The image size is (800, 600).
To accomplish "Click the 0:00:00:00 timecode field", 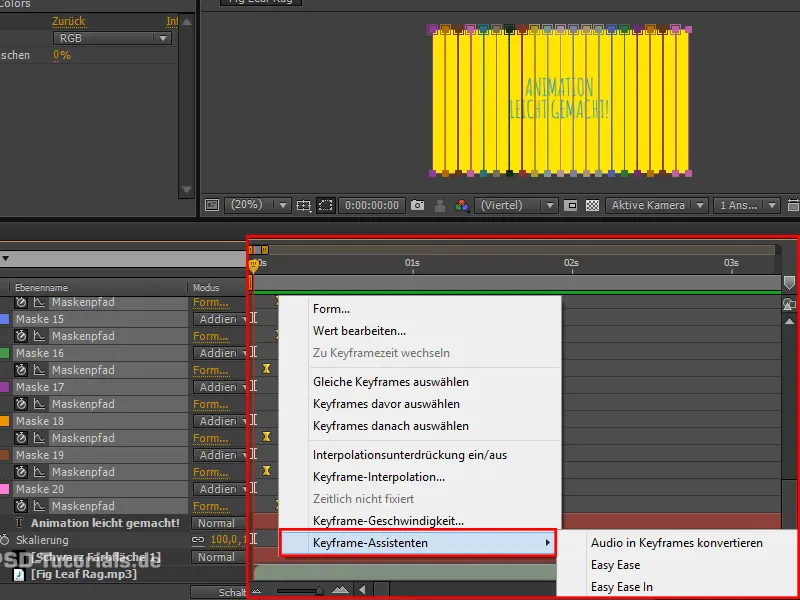I will pyautogui.click(x=372, y=205).
